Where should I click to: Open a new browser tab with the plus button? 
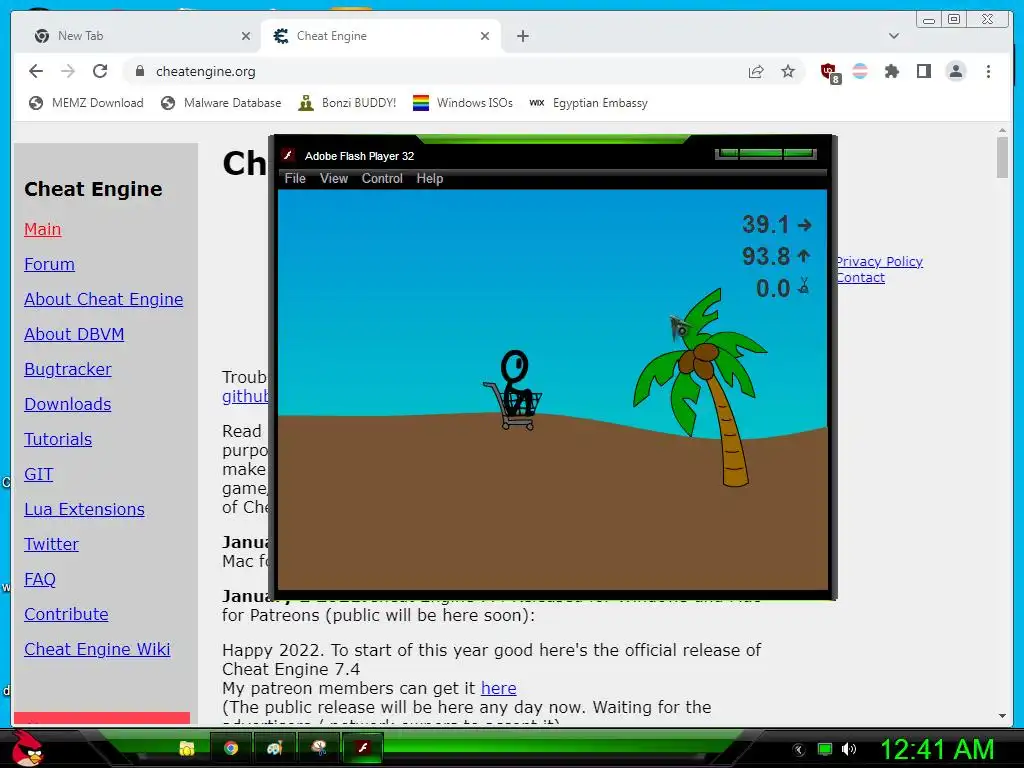(522, 36)
